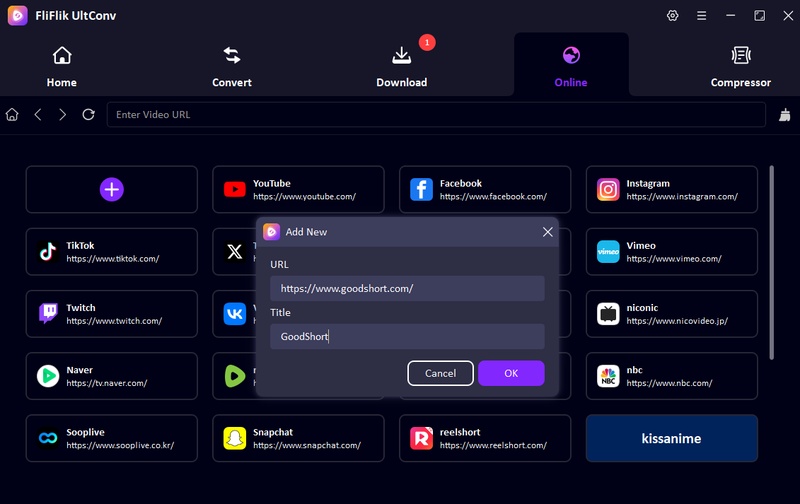Go back with the left arrow
800x504 pixels.
tap(38, 115)
